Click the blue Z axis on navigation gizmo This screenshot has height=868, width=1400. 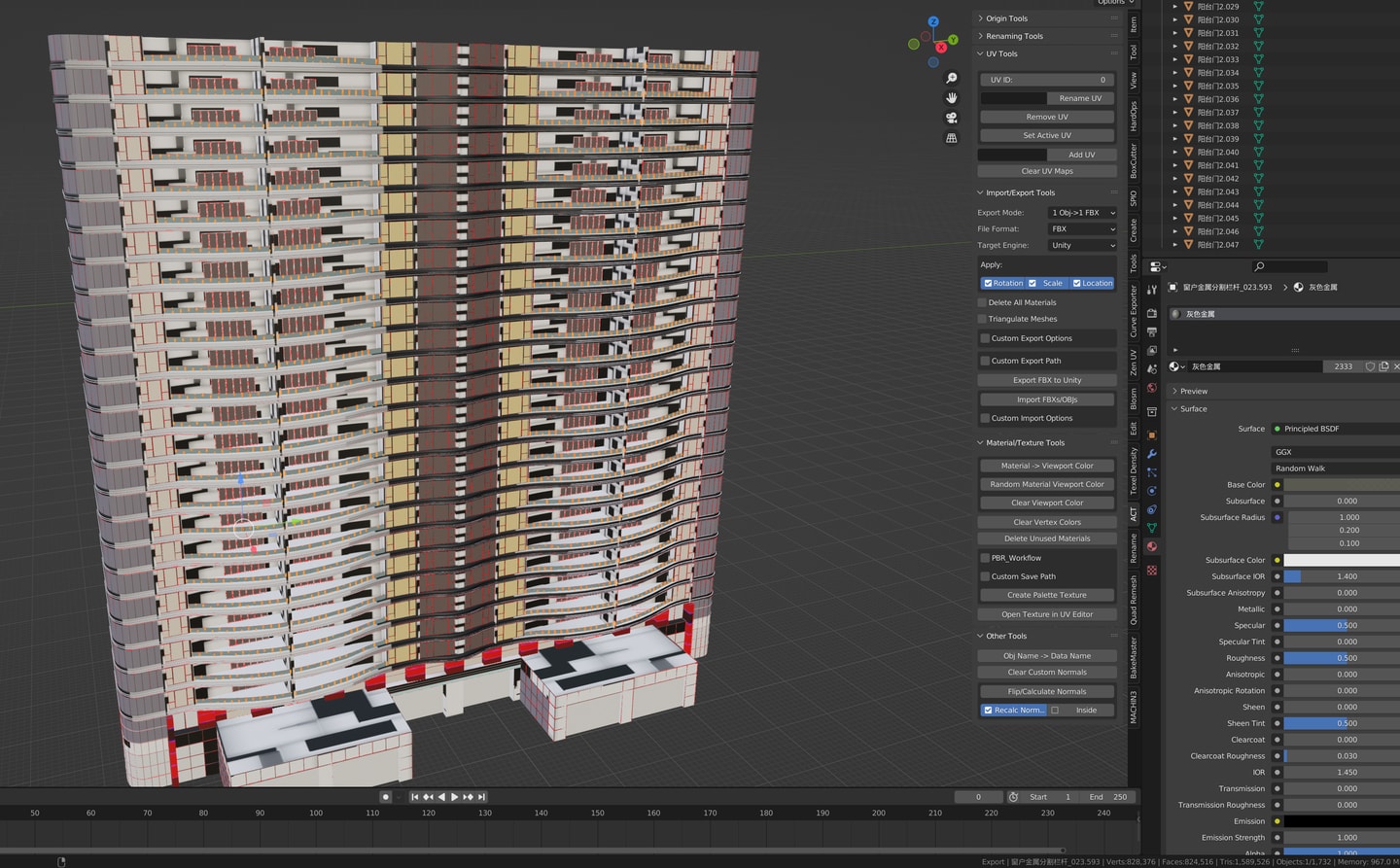933,21
